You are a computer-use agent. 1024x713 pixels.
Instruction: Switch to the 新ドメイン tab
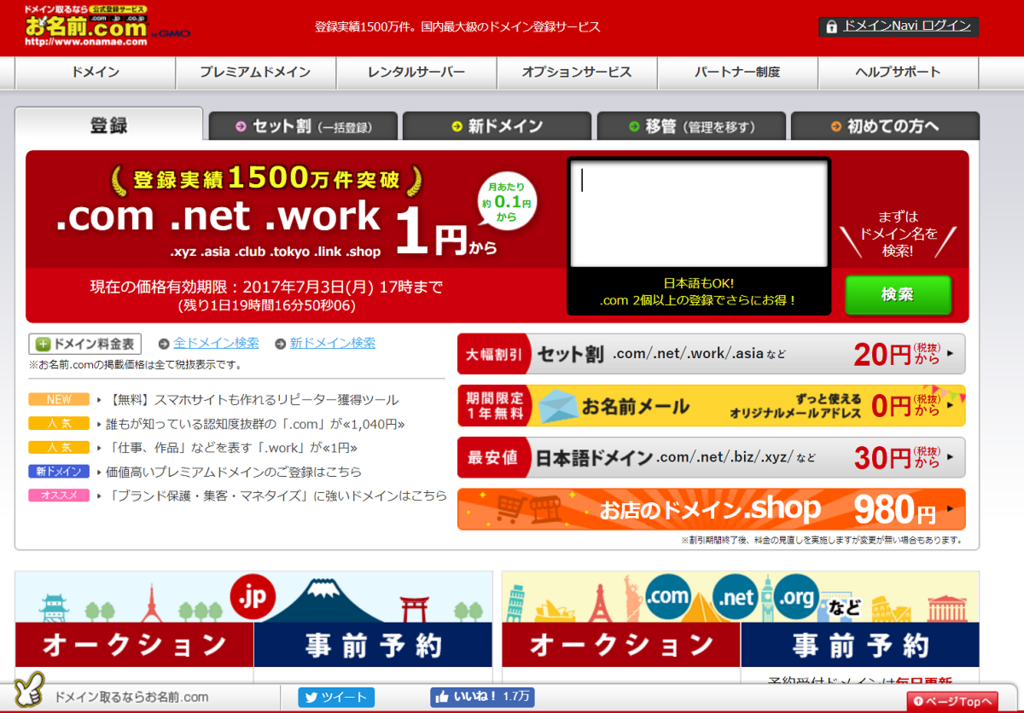pyautogui.click(x=497, y=126)
